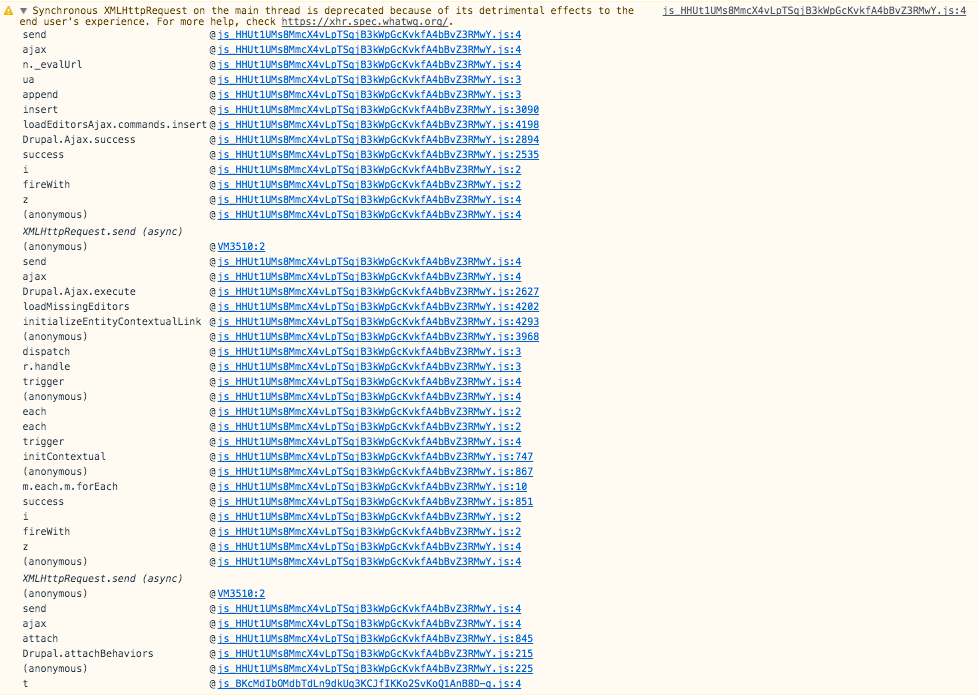
Task: Open source for initializeEntityContextualLink at line 4293
Action: pyautogui.click(x=376, y=321)
